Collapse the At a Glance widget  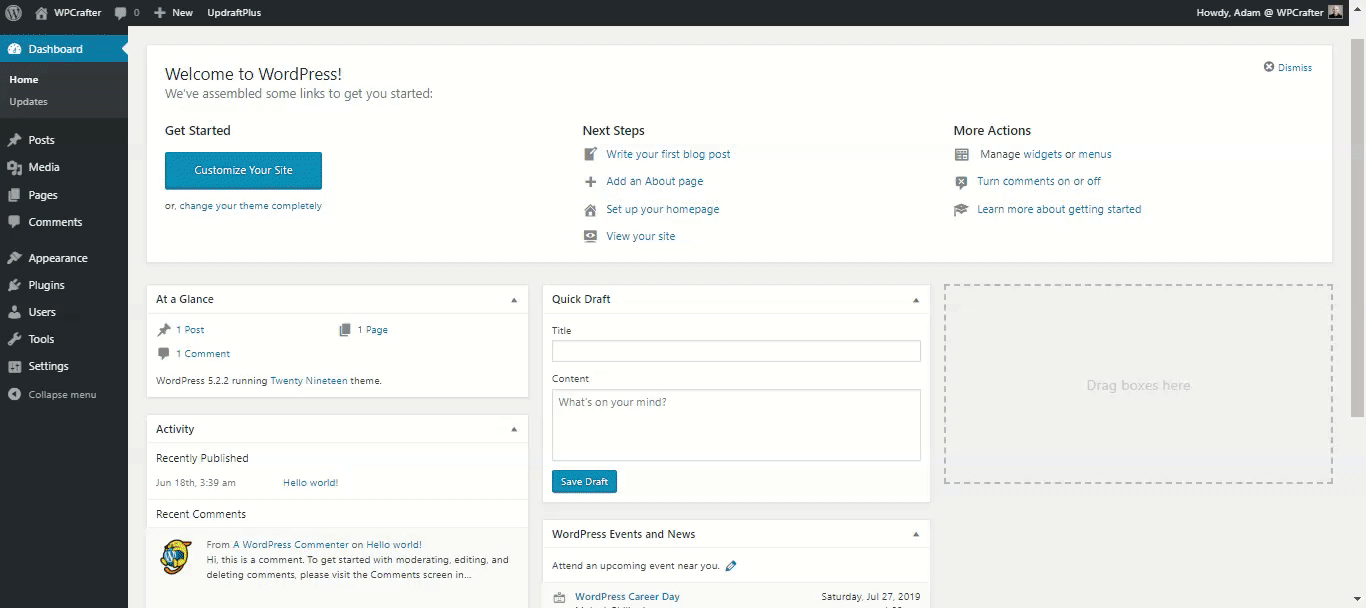point(514,300)
